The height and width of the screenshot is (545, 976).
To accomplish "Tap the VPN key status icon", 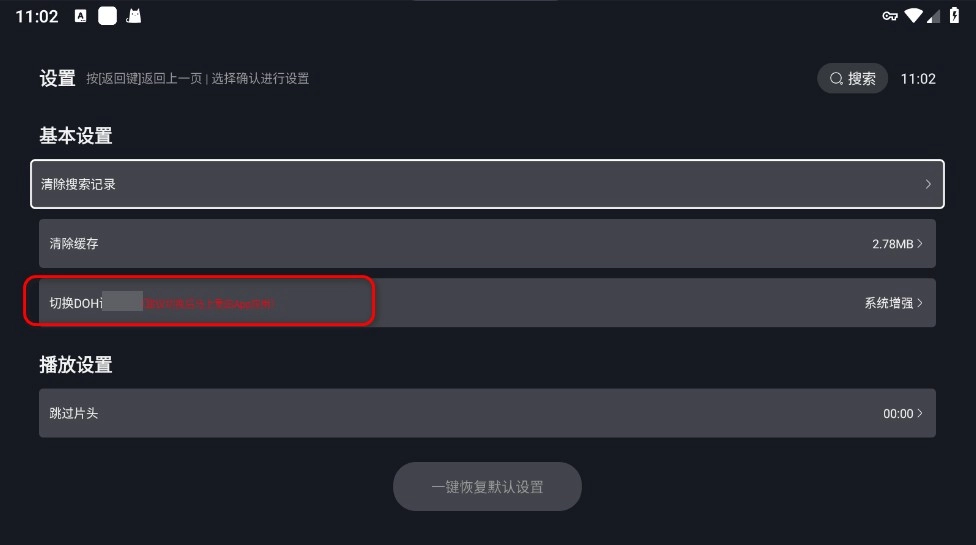I will [890, 16].
